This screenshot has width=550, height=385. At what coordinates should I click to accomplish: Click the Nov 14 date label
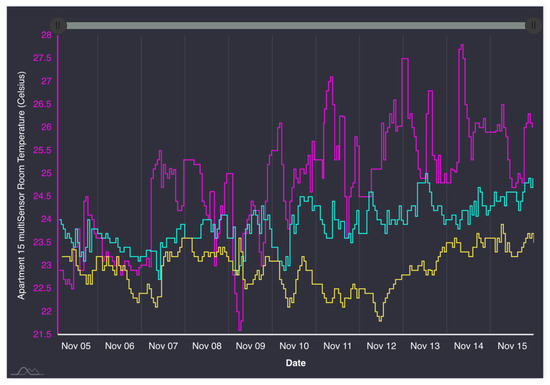468,346
